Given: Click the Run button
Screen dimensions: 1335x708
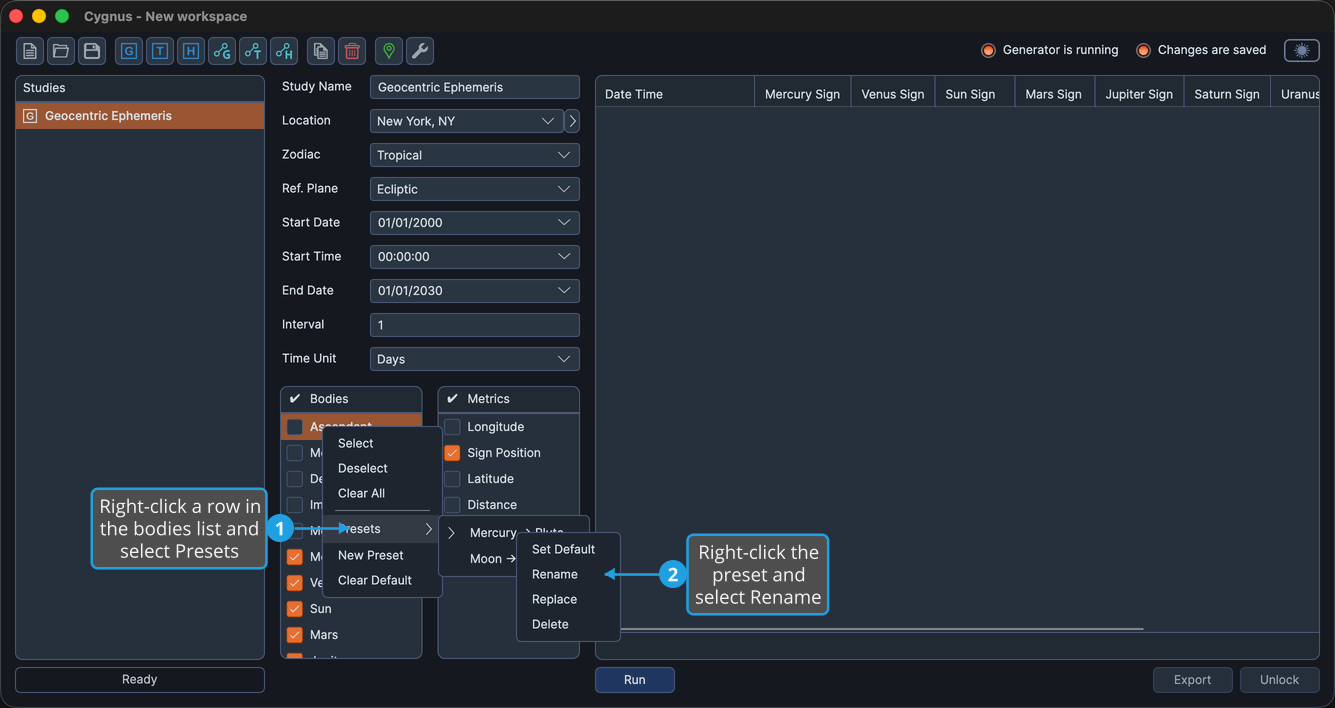Looking at the screenshot, I should coord(635,680).
